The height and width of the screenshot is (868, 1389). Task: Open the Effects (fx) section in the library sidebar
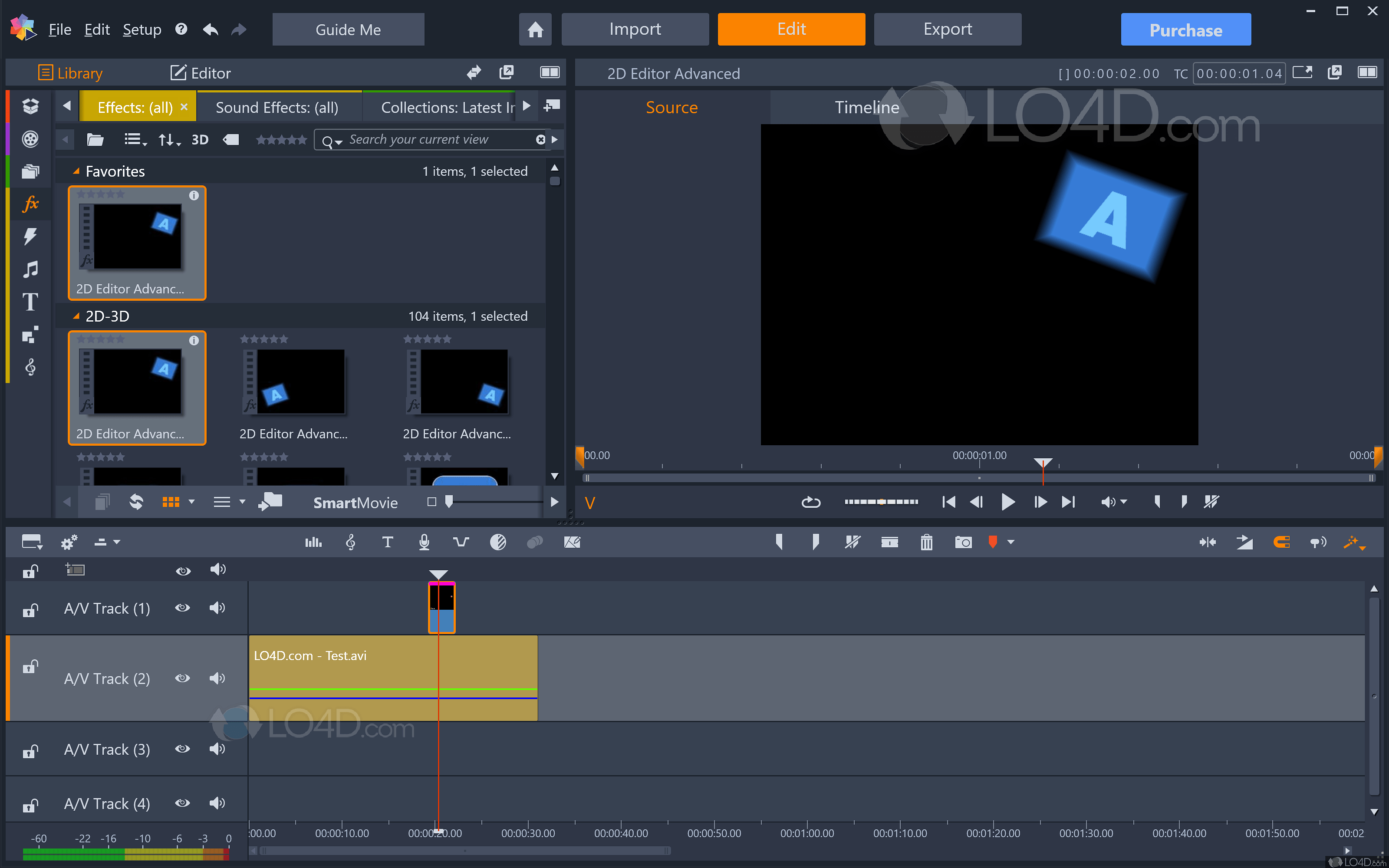click(x=30, y=204)
